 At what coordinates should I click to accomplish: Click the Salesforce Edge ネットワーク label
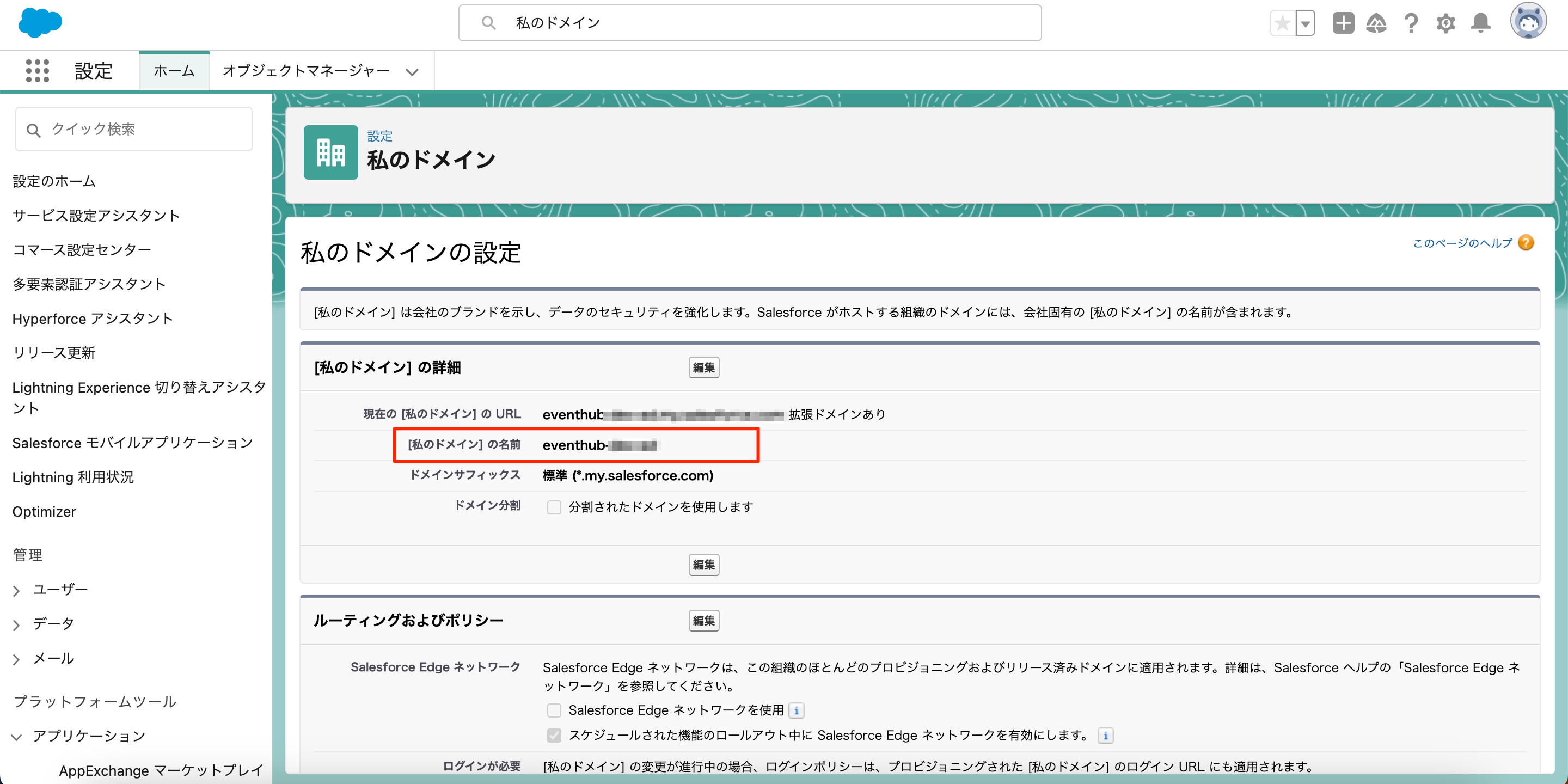[435, 667]
